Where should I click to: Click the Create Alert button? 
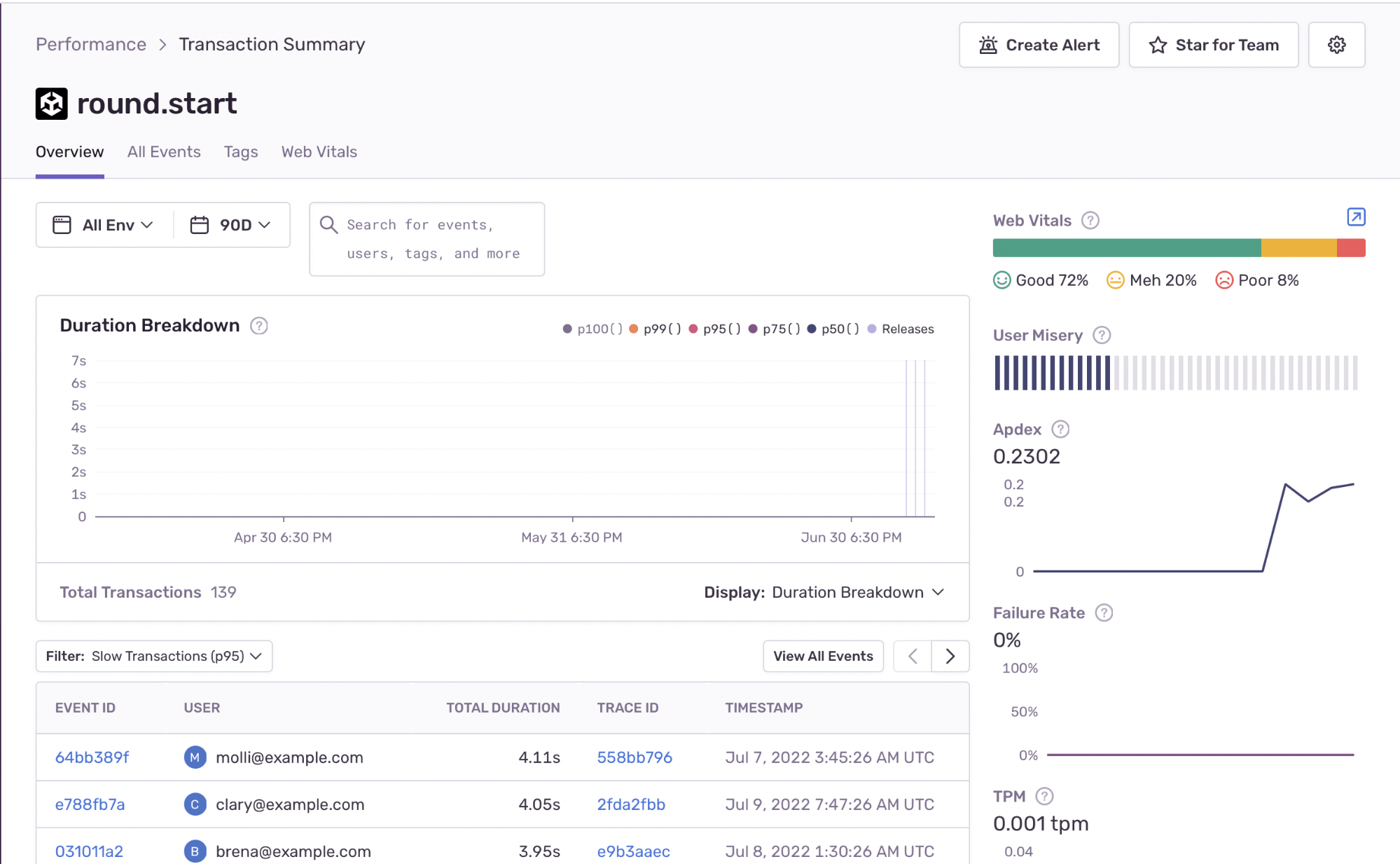1039,45
